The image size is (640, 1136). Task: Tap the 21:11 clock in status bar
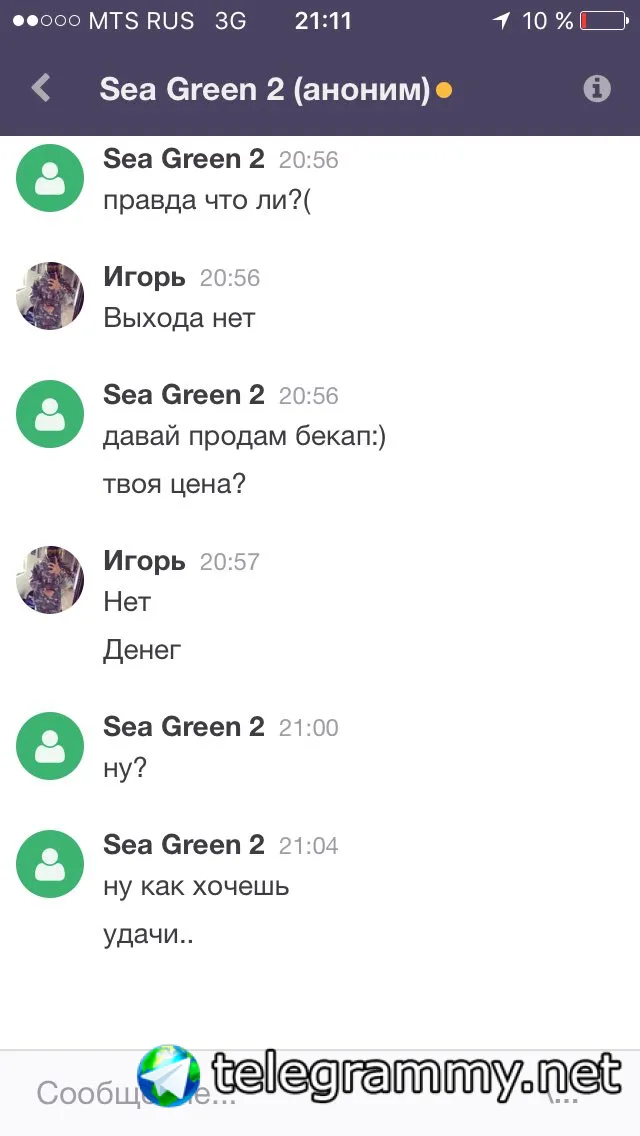[x=323, y=21]
